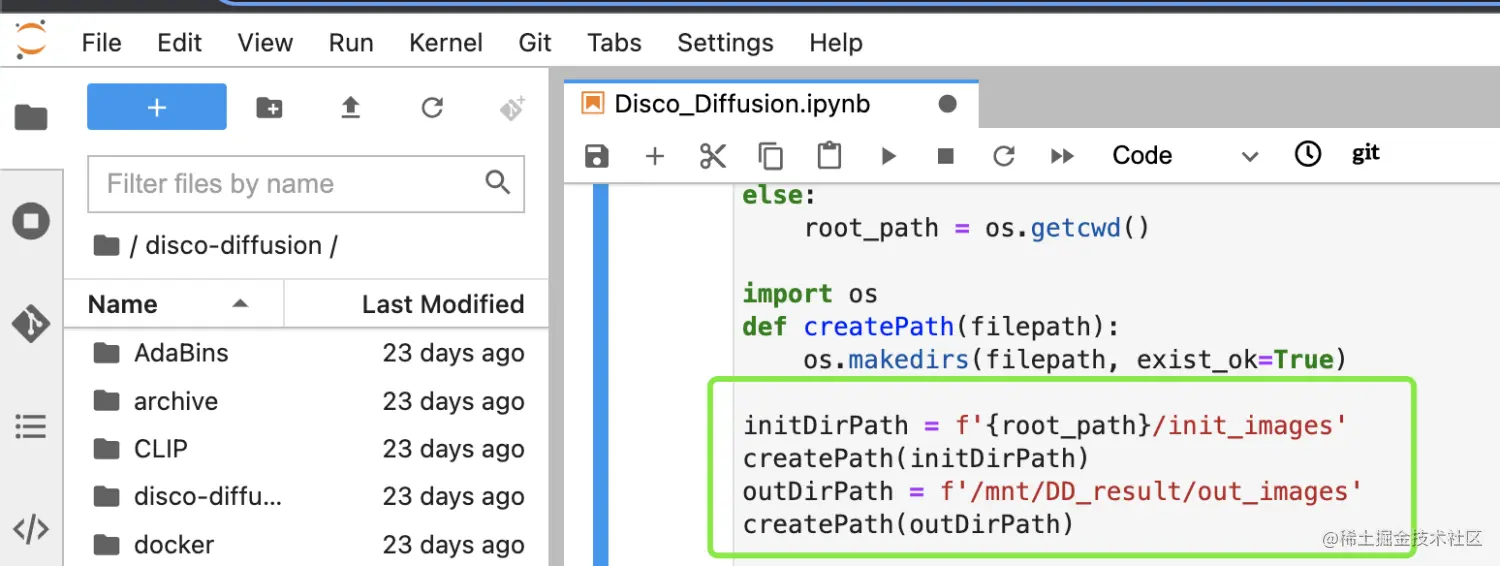The image size is (1500, 566).
Task: Click the git button in notebook toolbar
Action: click(x=1366, y=154)
